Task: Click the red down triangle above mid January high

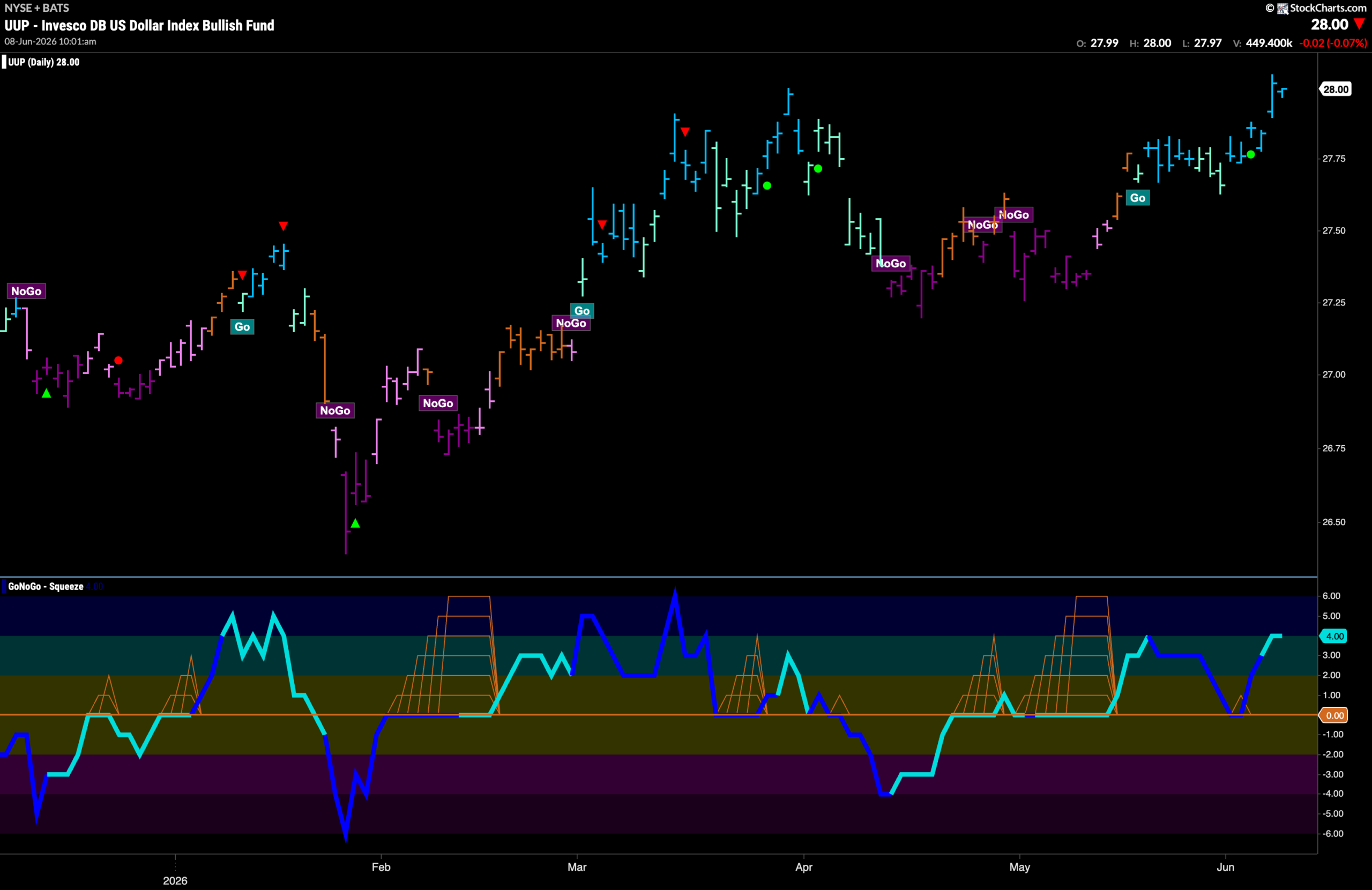Action: pyautogui.click(x=283, y=226)
